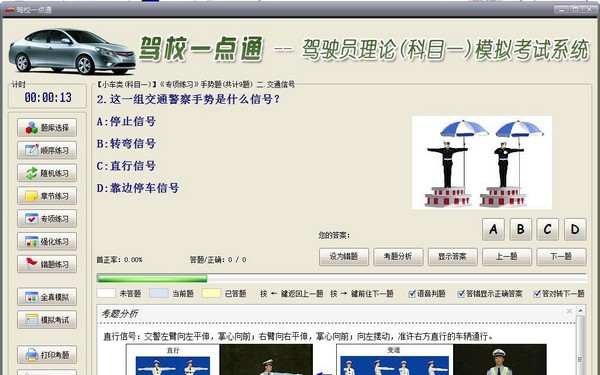Click the question progress bar
This screenshot has height=375, width=600.
point(341,278)
